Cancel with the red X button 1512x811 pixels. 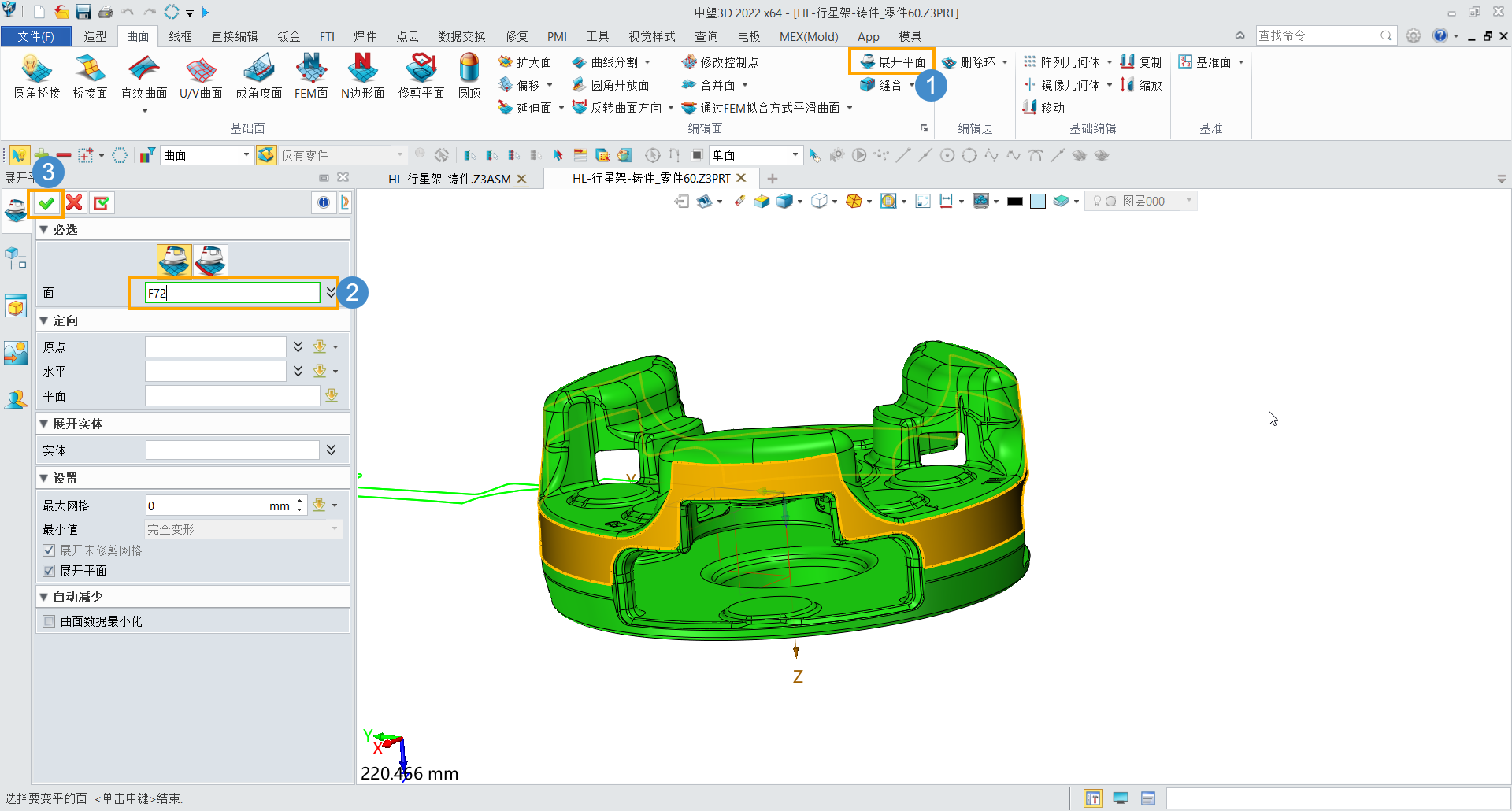point(74,203)
